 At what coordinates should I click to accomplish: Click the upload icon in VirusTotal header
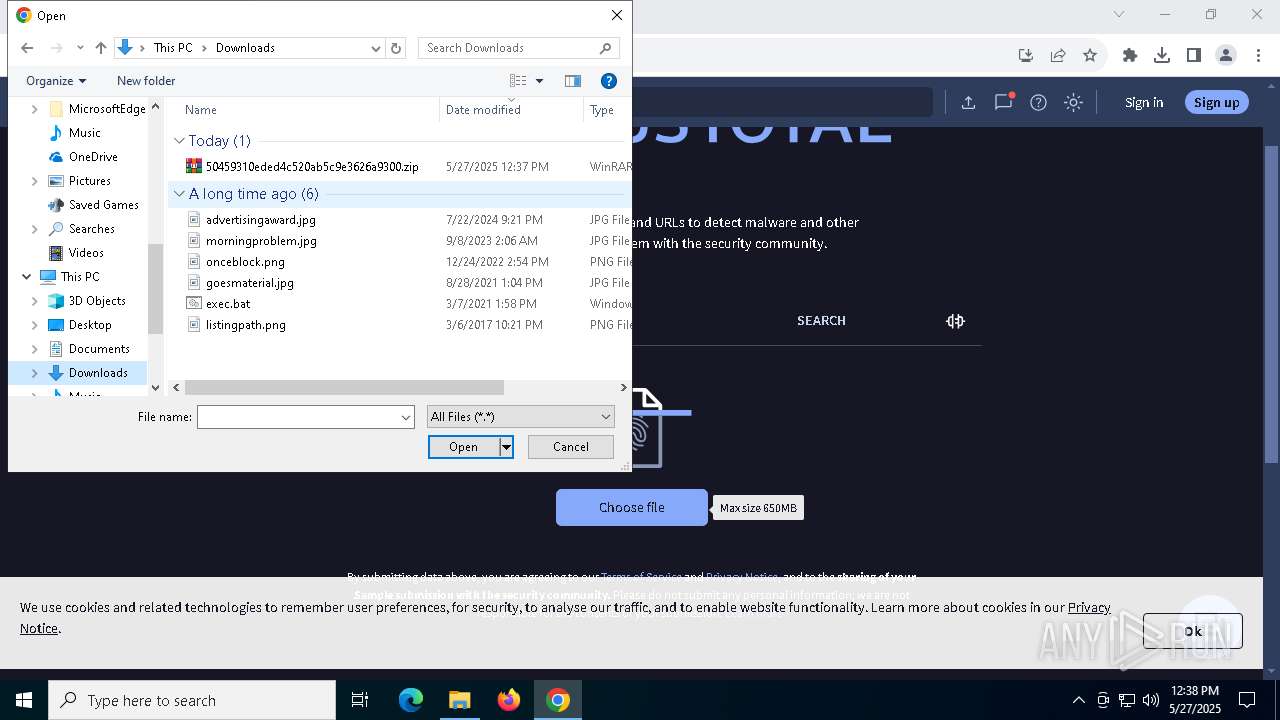pos(968,102)
